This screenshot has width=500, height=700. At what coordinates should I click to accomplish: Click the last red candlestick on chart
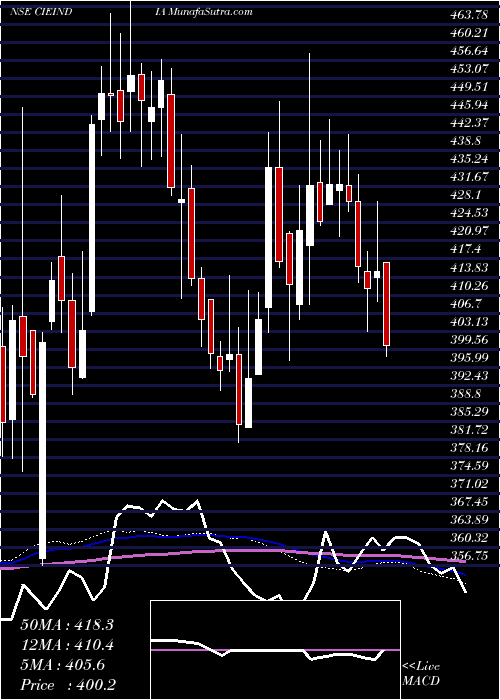click(x=387, y=304)
